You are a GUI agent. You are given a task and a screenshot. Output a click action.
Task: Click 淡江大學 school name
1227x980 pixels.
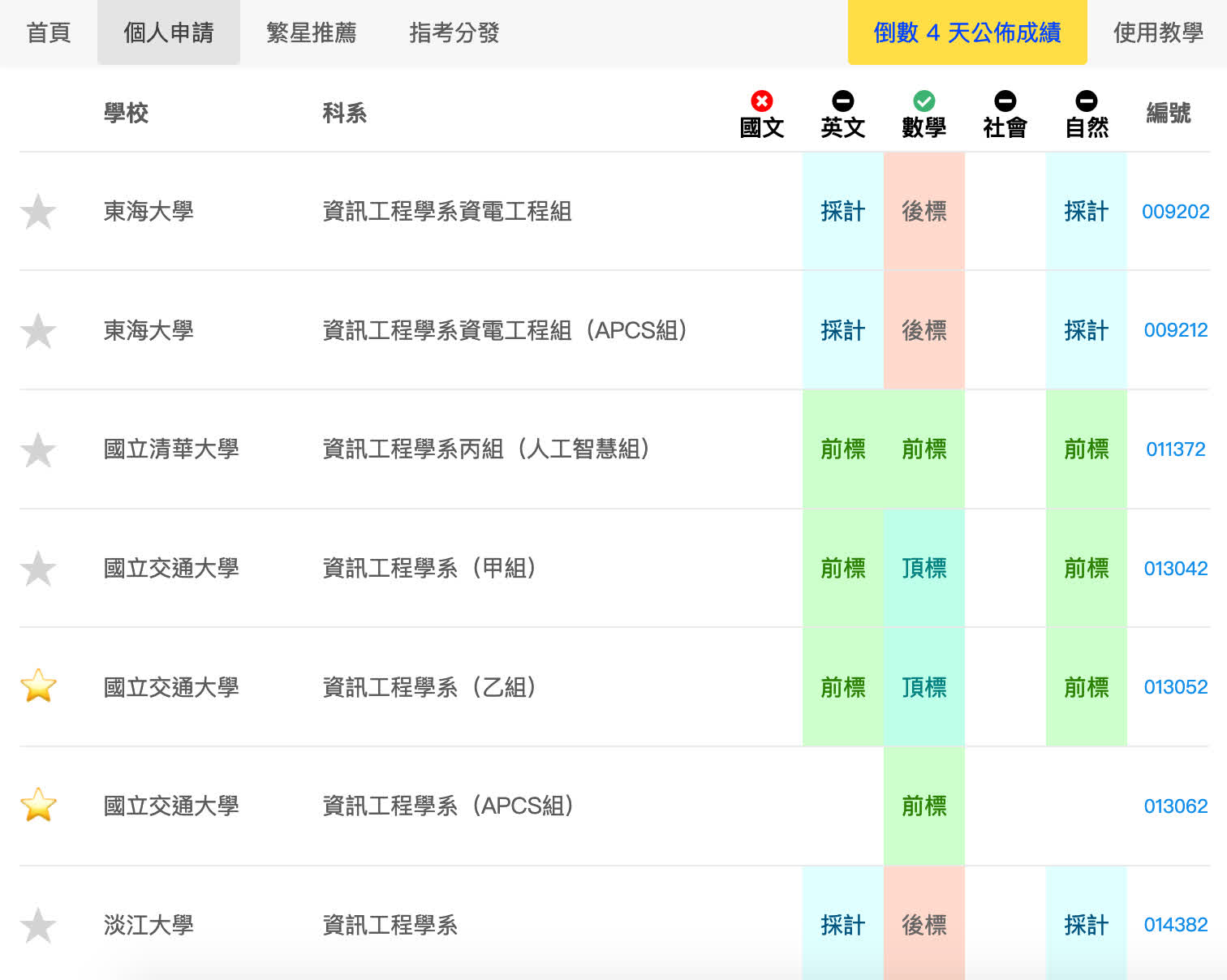tap(149, 925)
